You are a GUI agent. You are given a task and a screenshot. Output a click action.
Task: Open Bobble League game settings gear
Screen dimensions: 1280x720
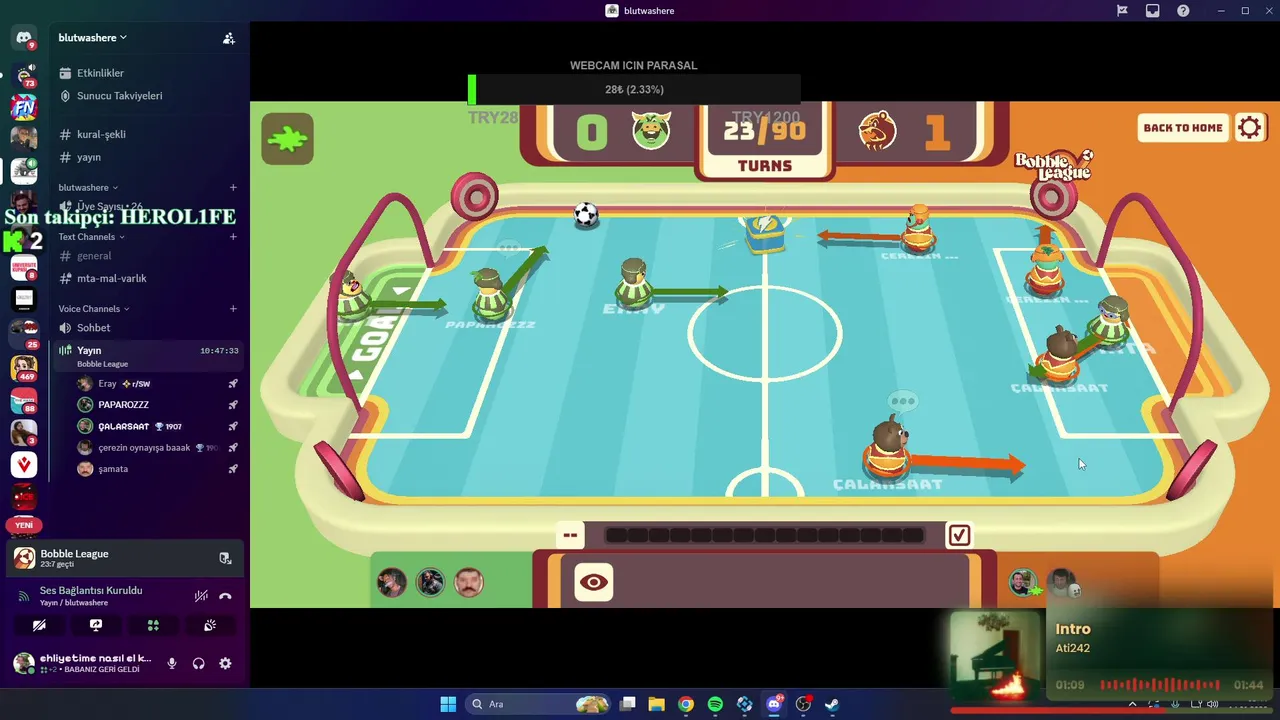click(1250, 128)
